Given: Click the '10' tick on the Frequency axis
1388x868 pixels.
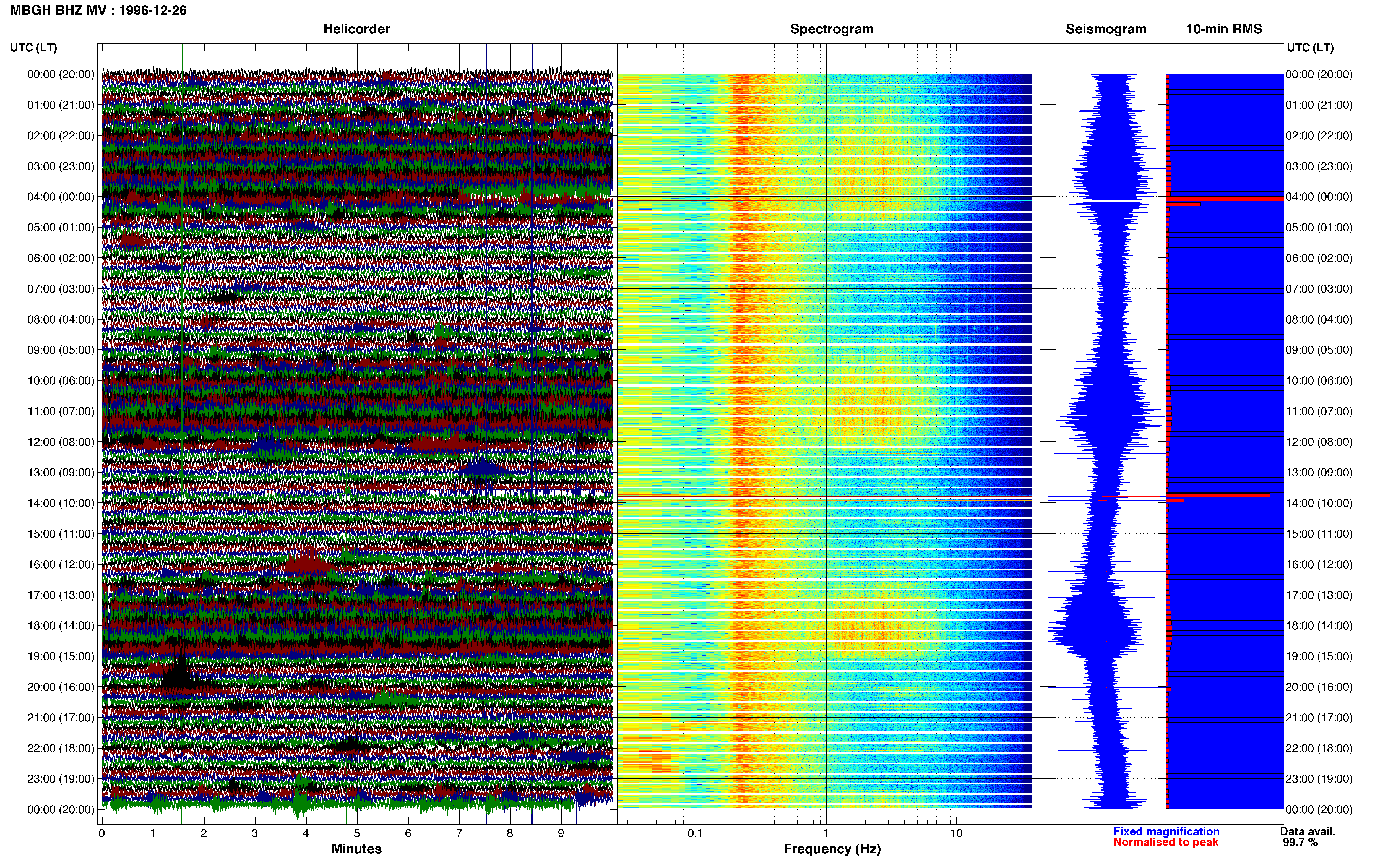Looking at the screenshot, I should tap(956, 833).
